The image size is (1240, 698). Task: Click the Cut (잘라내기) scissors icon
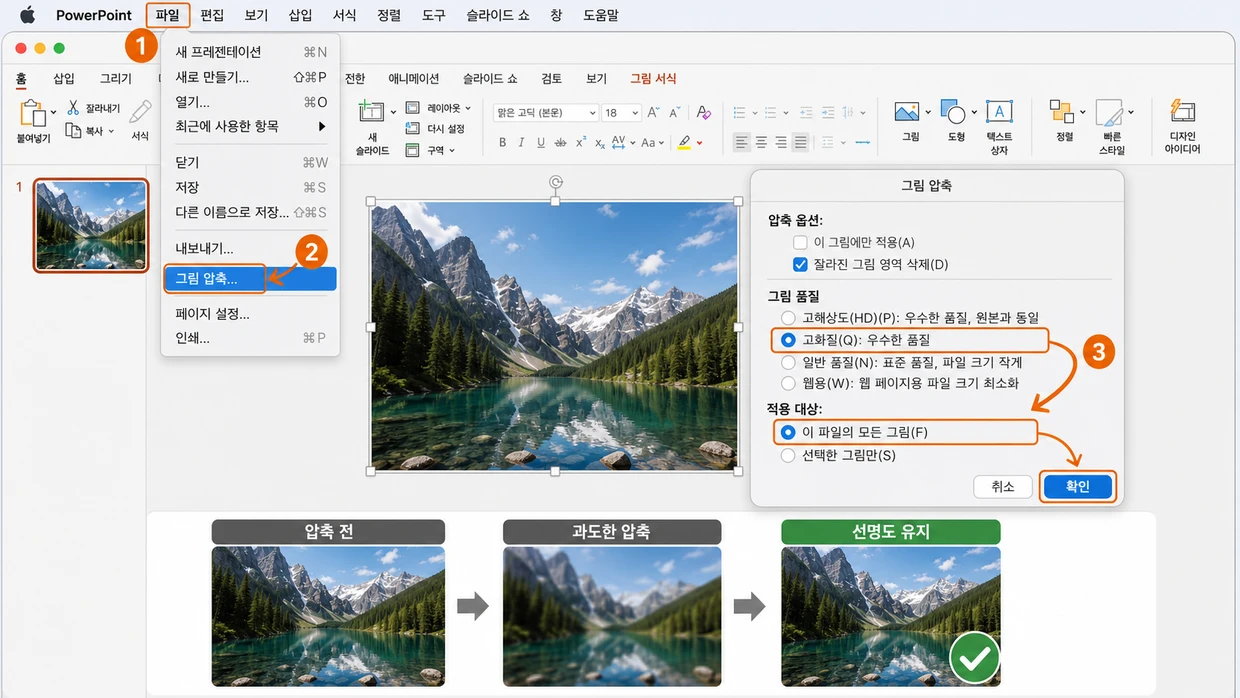tap(74, 108)
